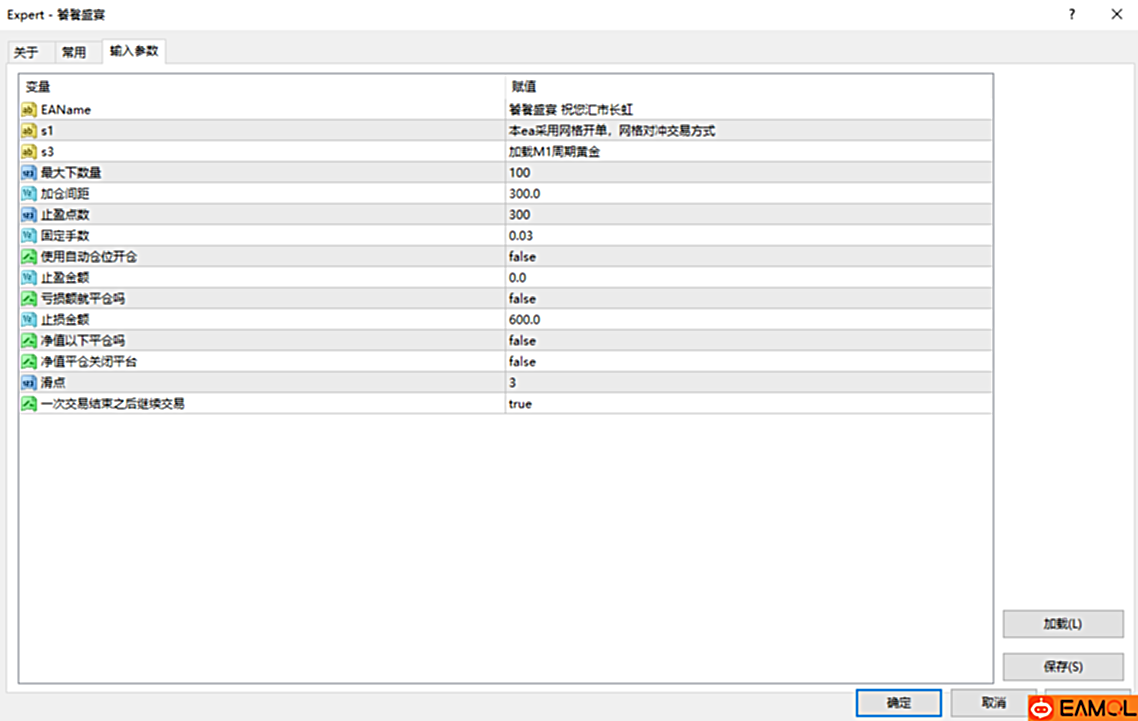1138x721 pixels.
Task: Select true value of 一次交易结束之后继续交易
Action: [x=520, y=404]
